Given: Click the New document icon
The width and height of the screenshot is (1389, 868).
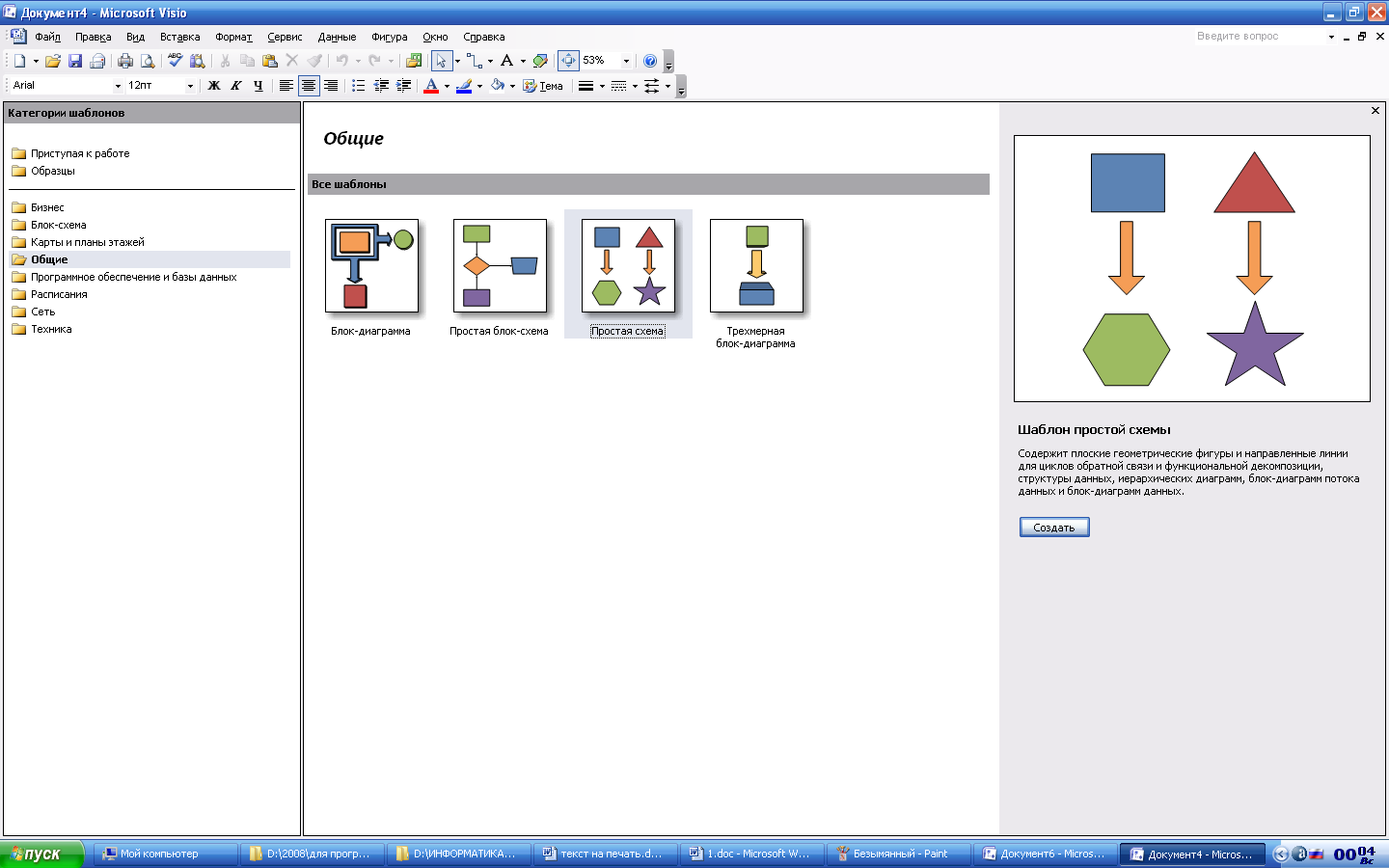Looking at the screenshot, I should point(19,61).
